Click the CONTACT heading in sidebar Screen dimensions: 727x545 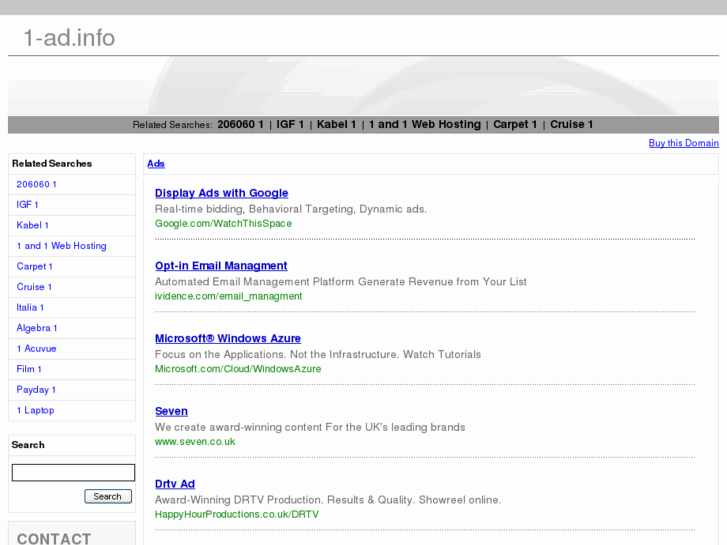pyautogui.click(x=54, y=539)
